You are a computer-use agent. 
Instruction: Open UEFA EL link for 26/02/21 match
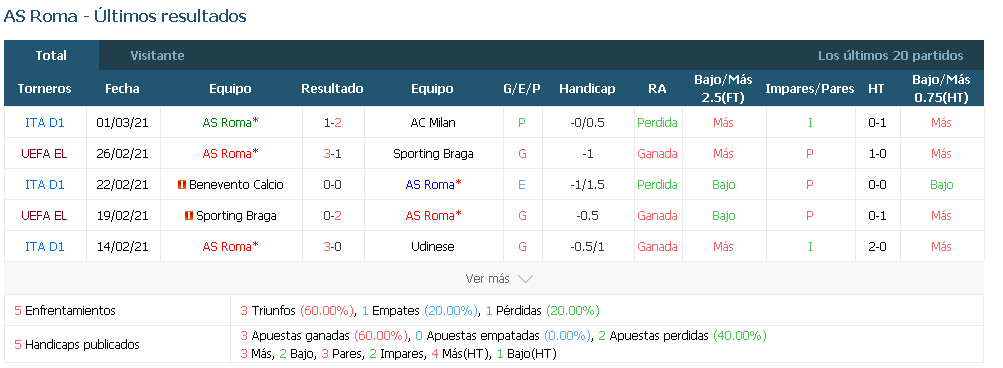click(x=44, y=154)
